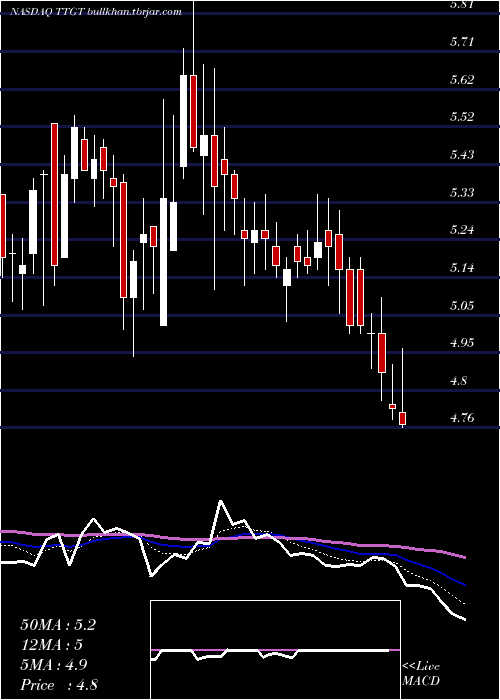The image size is (500, 700).
Task: Click the 50MA : 5.2 readout
Action: (58, 625)
